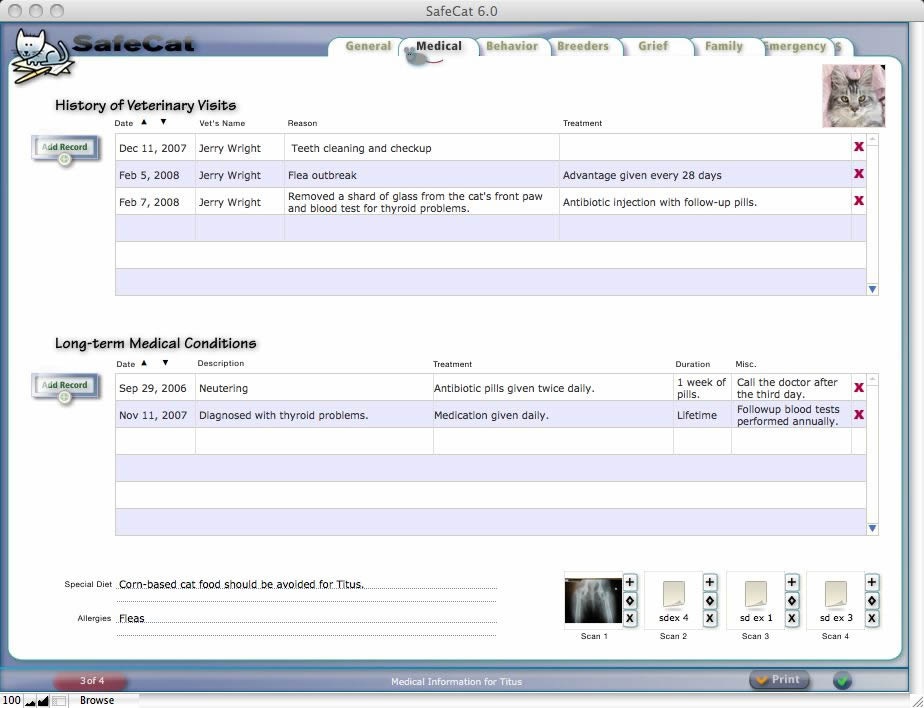Add image to Scan 1 with plus button

pos(629,582)
